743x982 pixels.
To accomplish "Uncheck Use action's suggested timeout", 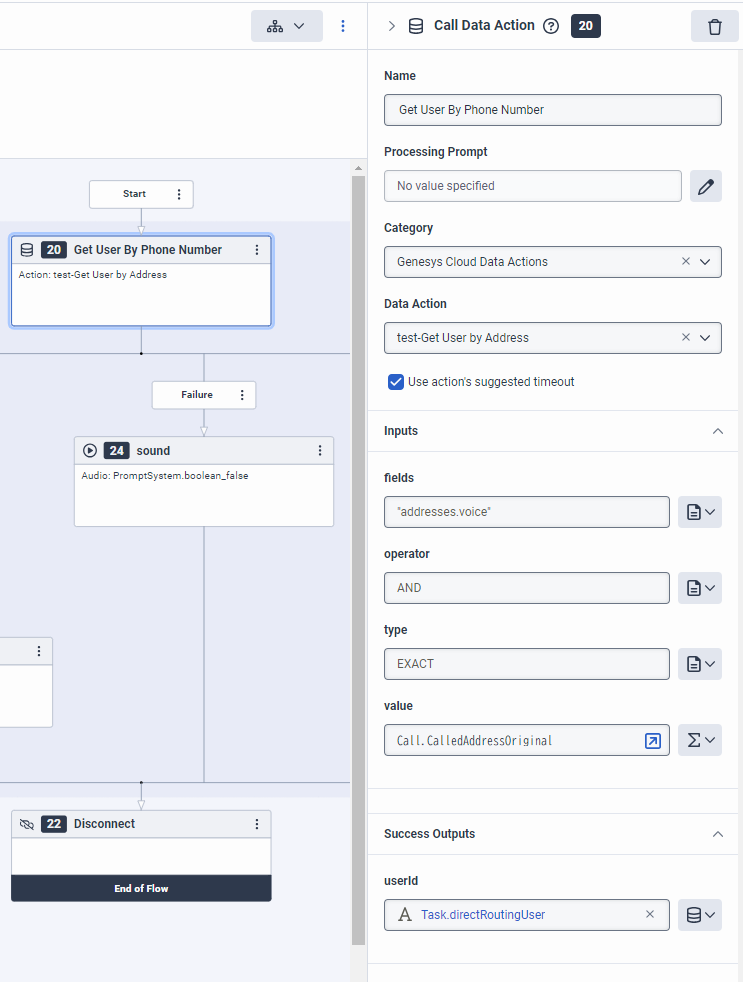I will click(x=396, y=382).
